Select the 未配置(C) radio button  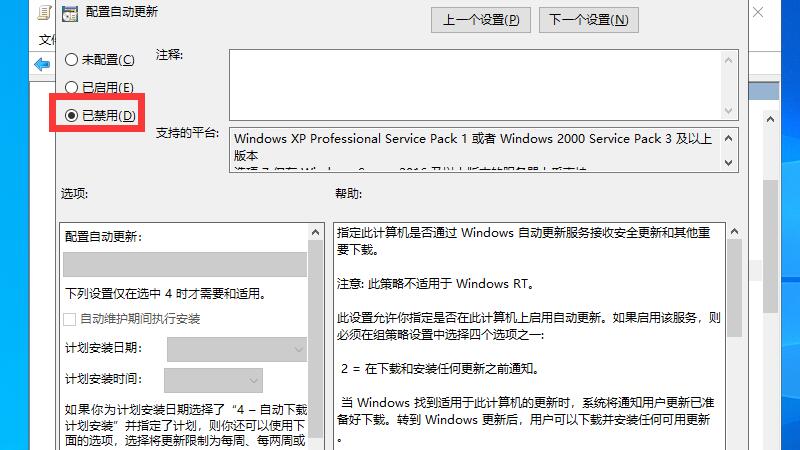coord(72,60)
